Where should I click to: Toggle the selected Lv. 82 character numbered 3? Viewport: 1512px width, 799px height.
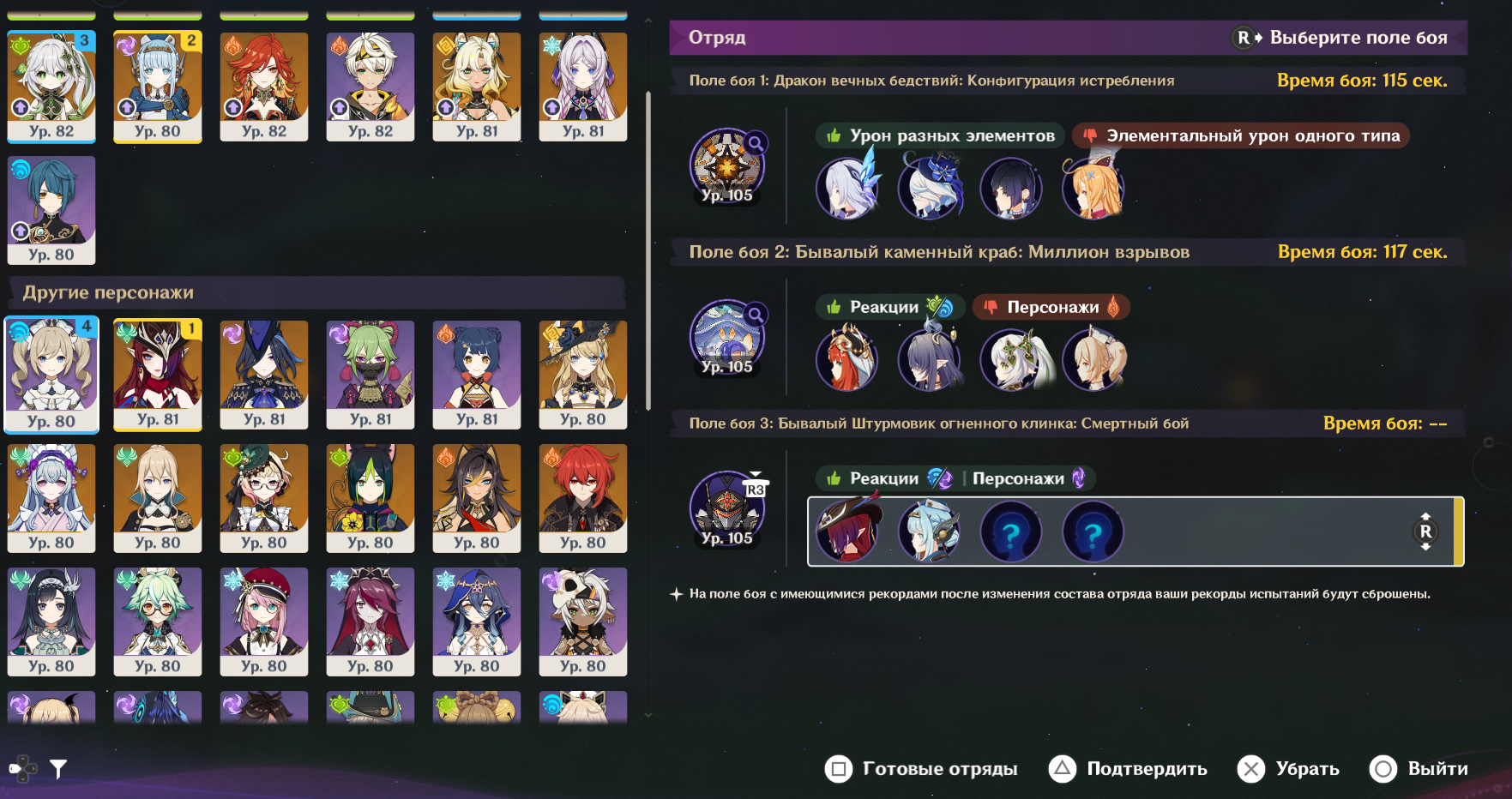click(x=51, y=87)
